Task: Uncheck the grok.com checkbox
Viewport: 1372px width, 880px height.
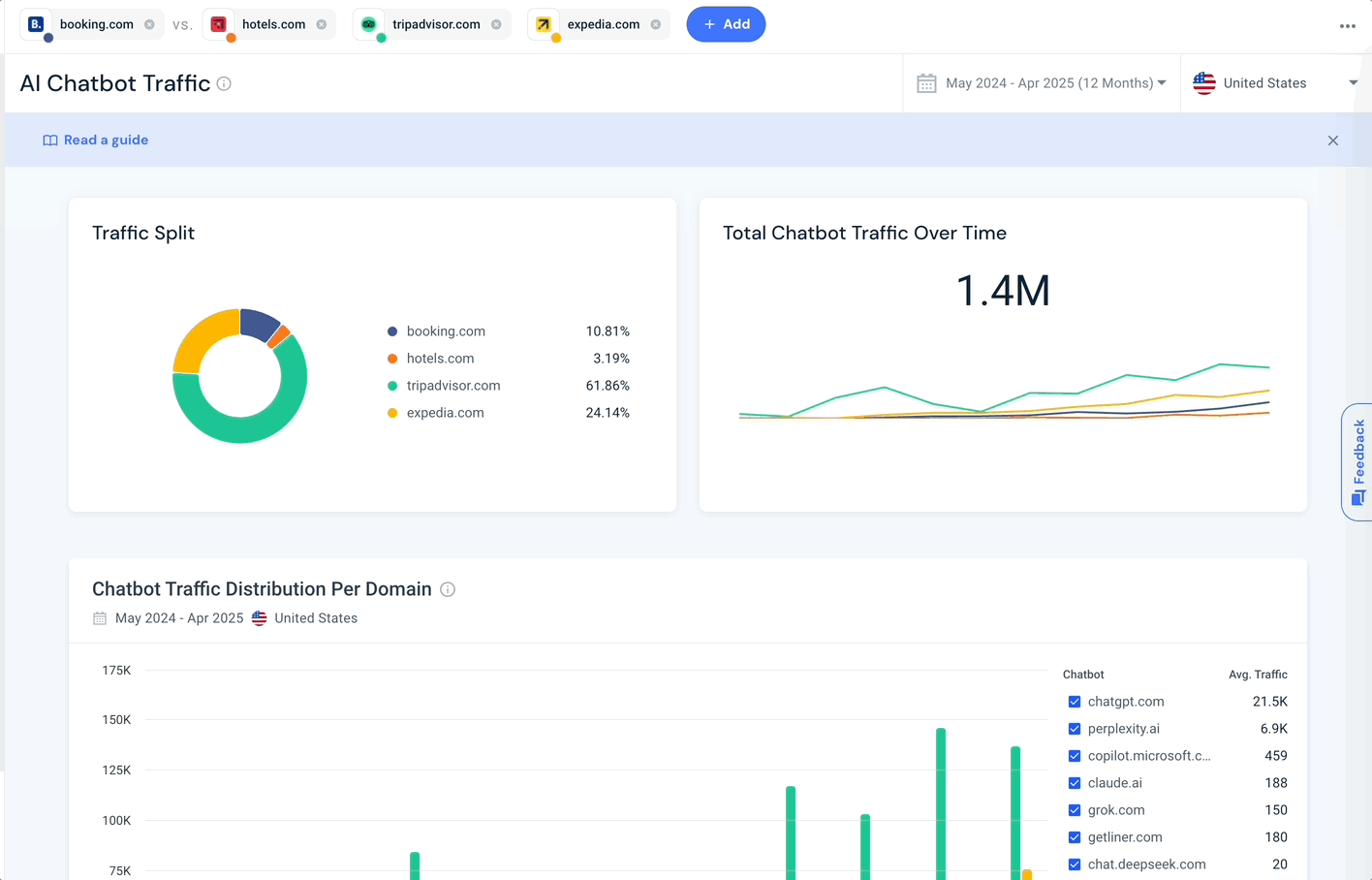Action: (x=1075, y=810)
